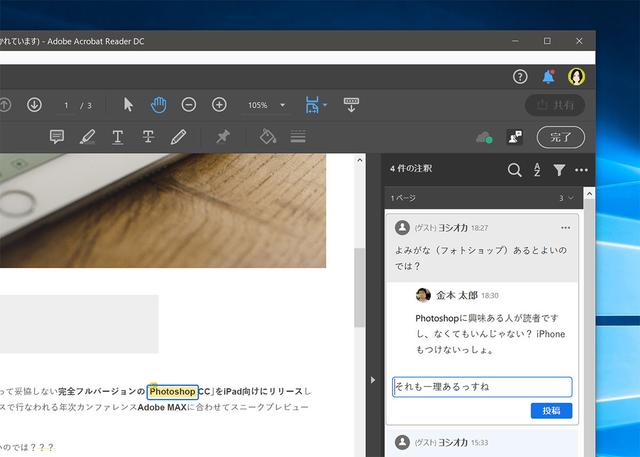
Task: Open comments panel more options dots
Action: pos(581,170)
